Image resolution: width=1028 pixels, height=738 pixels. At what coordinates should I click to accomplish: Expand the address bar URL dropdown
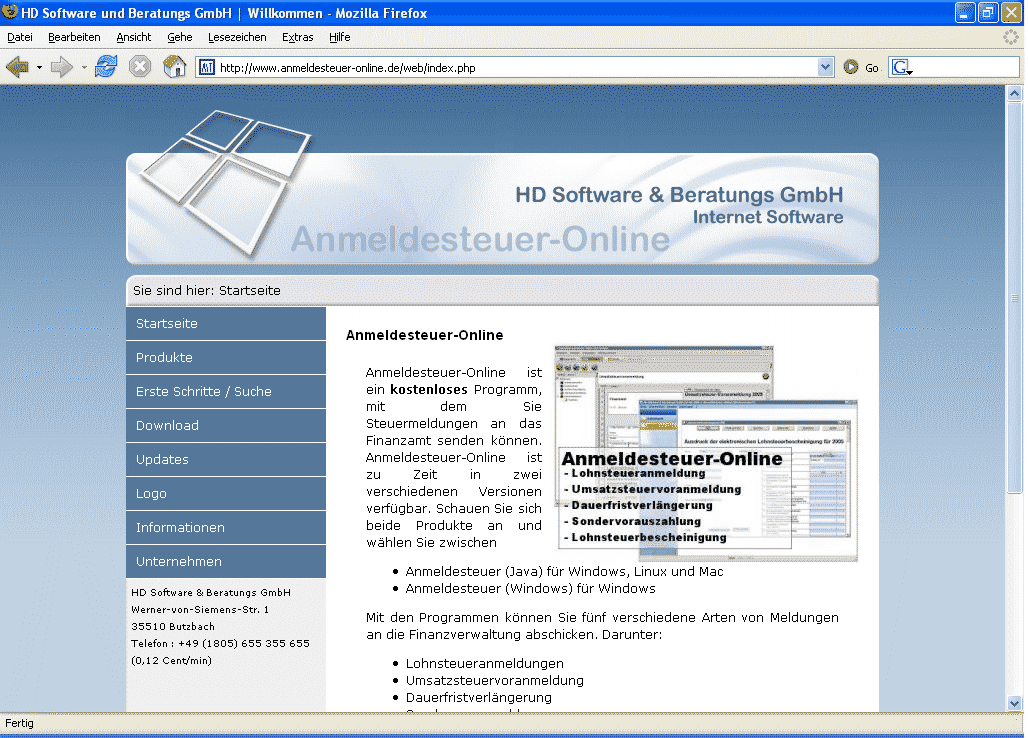coord(825,67)
